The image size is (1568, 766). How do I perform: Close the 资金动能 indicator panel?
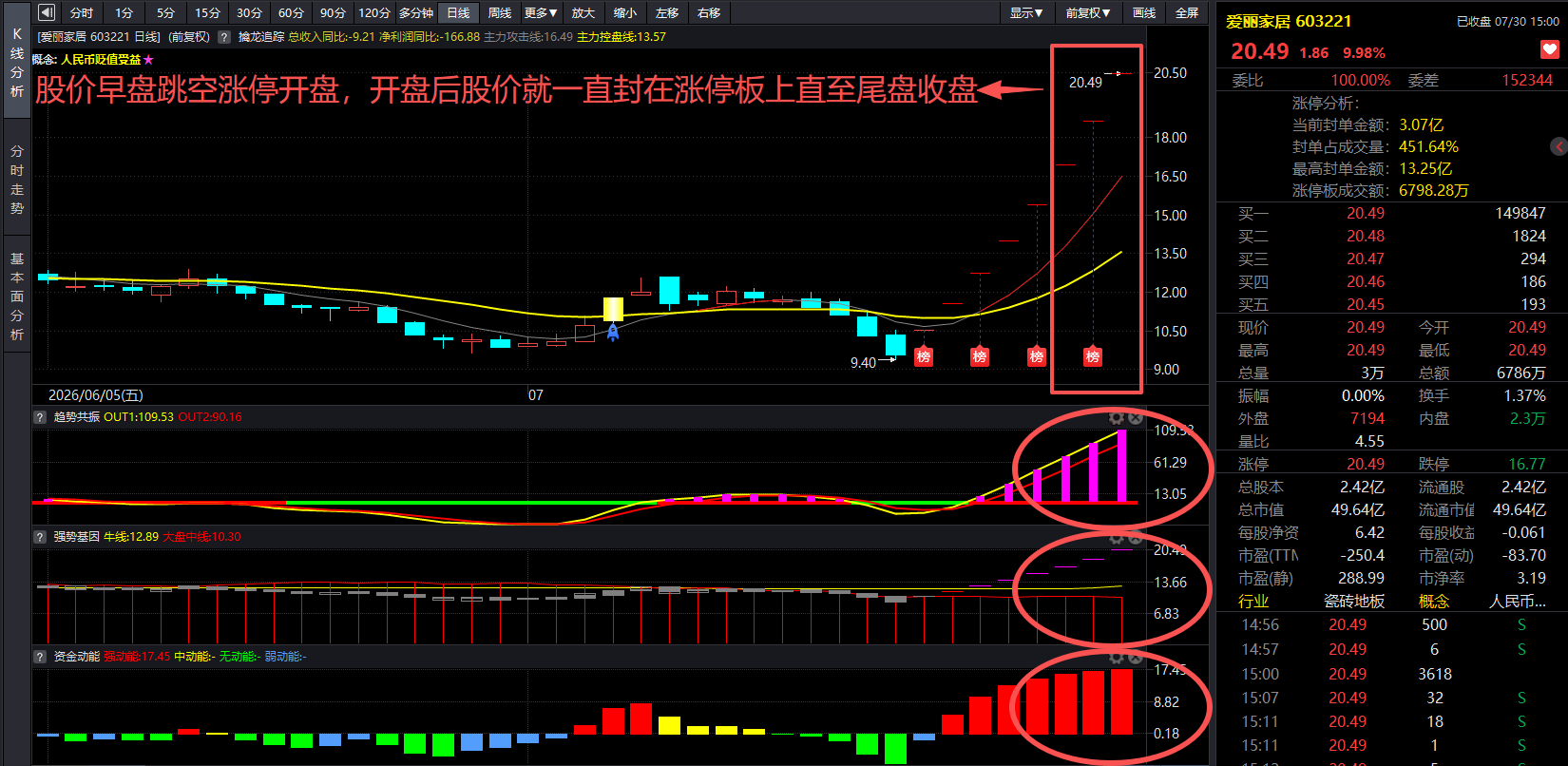(1135, 658)
